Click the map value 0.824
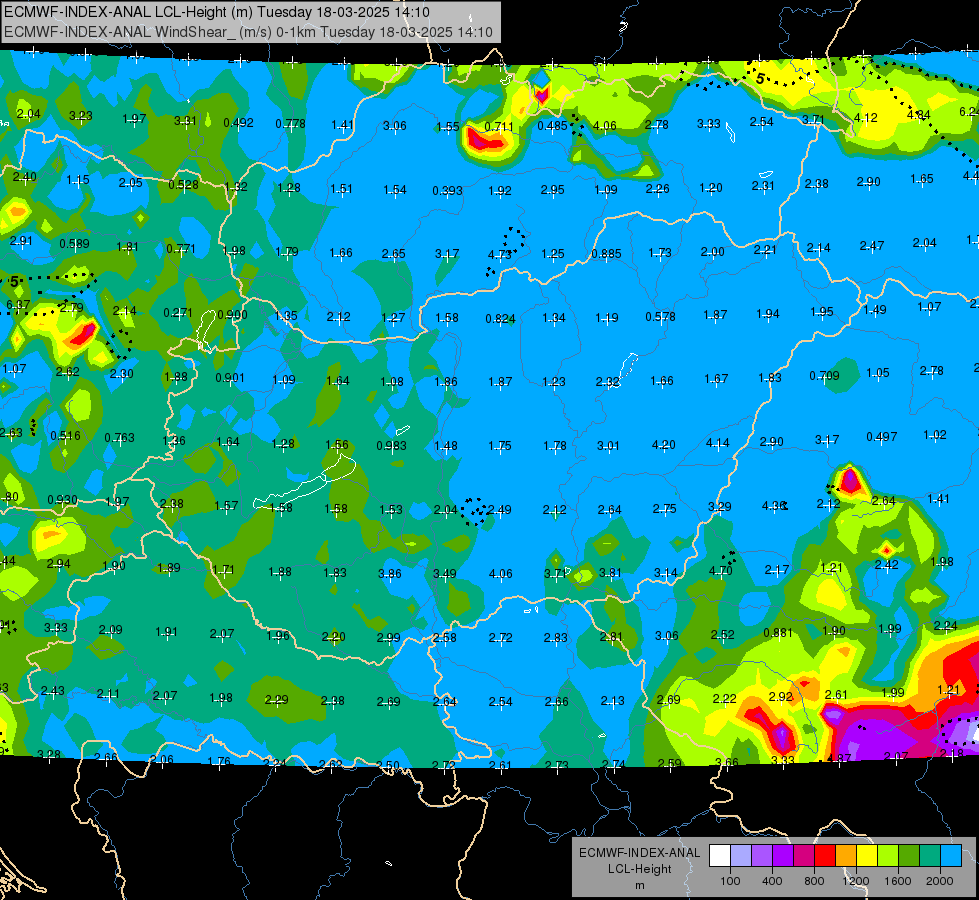Image resolution: width=979 pixels, height=900 pixels. (x=500, y=319)
